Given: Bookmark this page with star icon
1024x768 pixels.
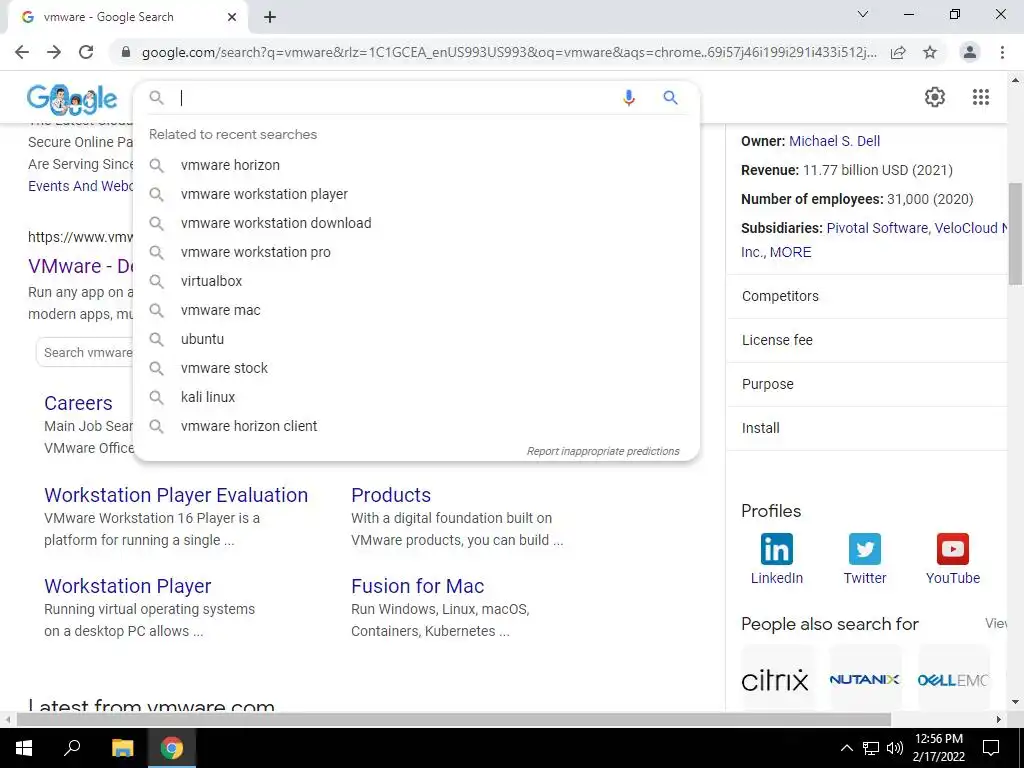Looking at the screenshot, I should pos(930,52).
